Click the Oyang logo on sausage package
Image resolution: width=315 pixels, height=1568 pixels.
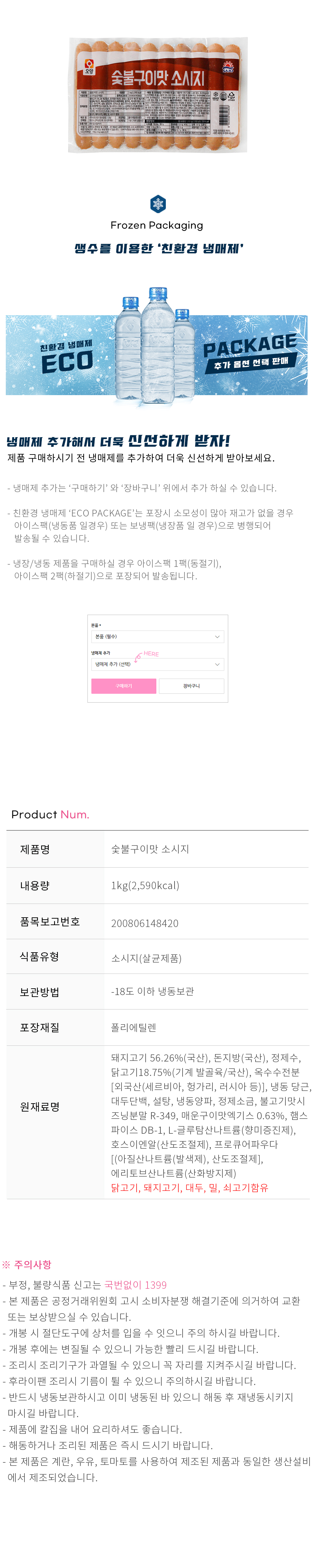[x=90, y=67]
